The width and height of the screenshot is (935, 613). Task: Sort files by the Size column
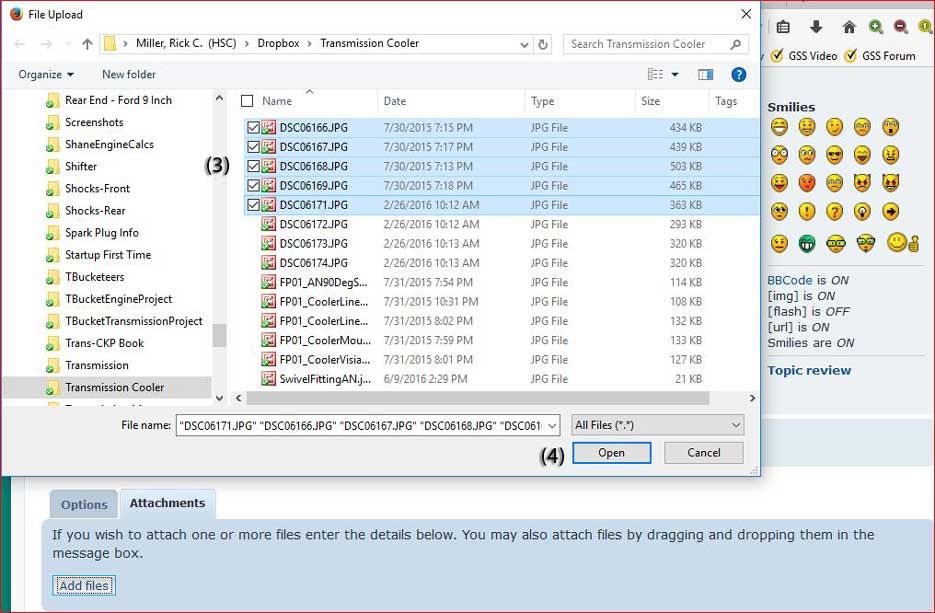[672, 101]
